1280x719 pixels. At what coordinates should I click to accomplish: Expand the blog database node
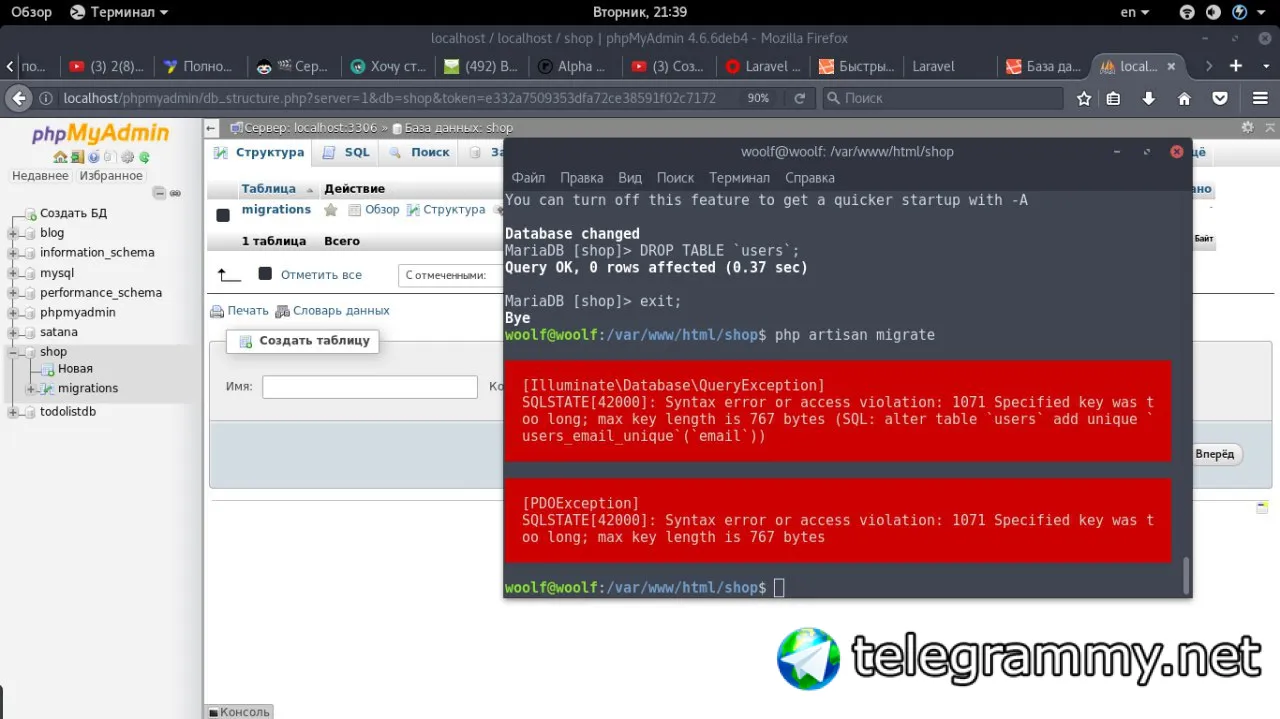click(13, 233)
